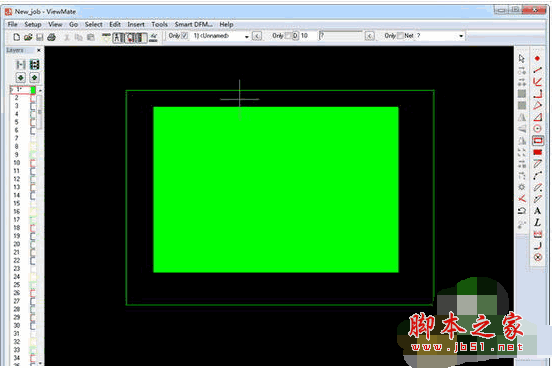Select the filled red rectangle tool
Image resolution: width=552 pixels, height=368 pixels.
pyautogui.click(x=537, y=152)
